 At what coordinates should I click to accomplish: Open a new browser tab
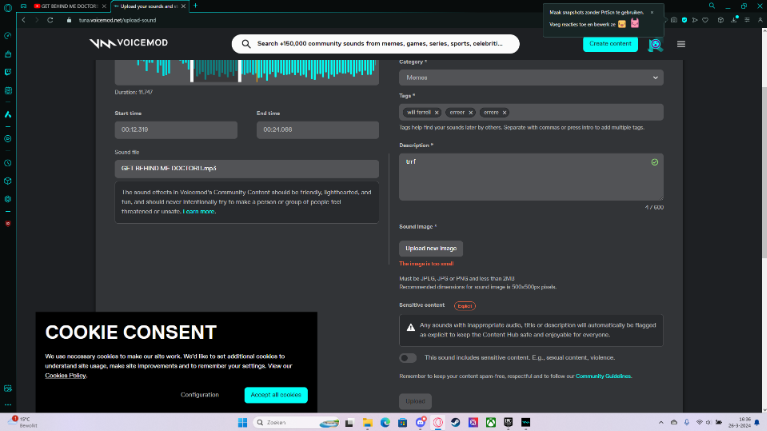(195, 6)
